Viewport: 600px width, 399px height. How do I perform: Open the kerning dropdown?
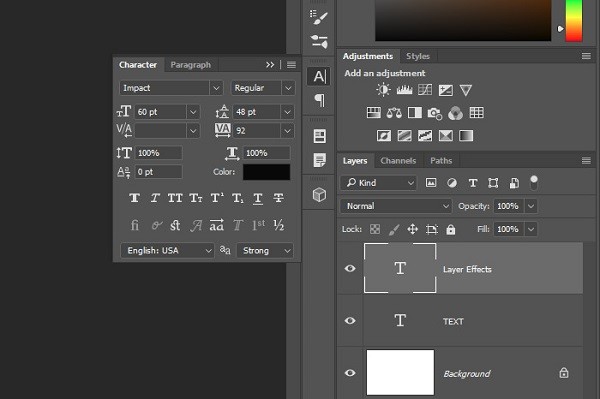193,131
